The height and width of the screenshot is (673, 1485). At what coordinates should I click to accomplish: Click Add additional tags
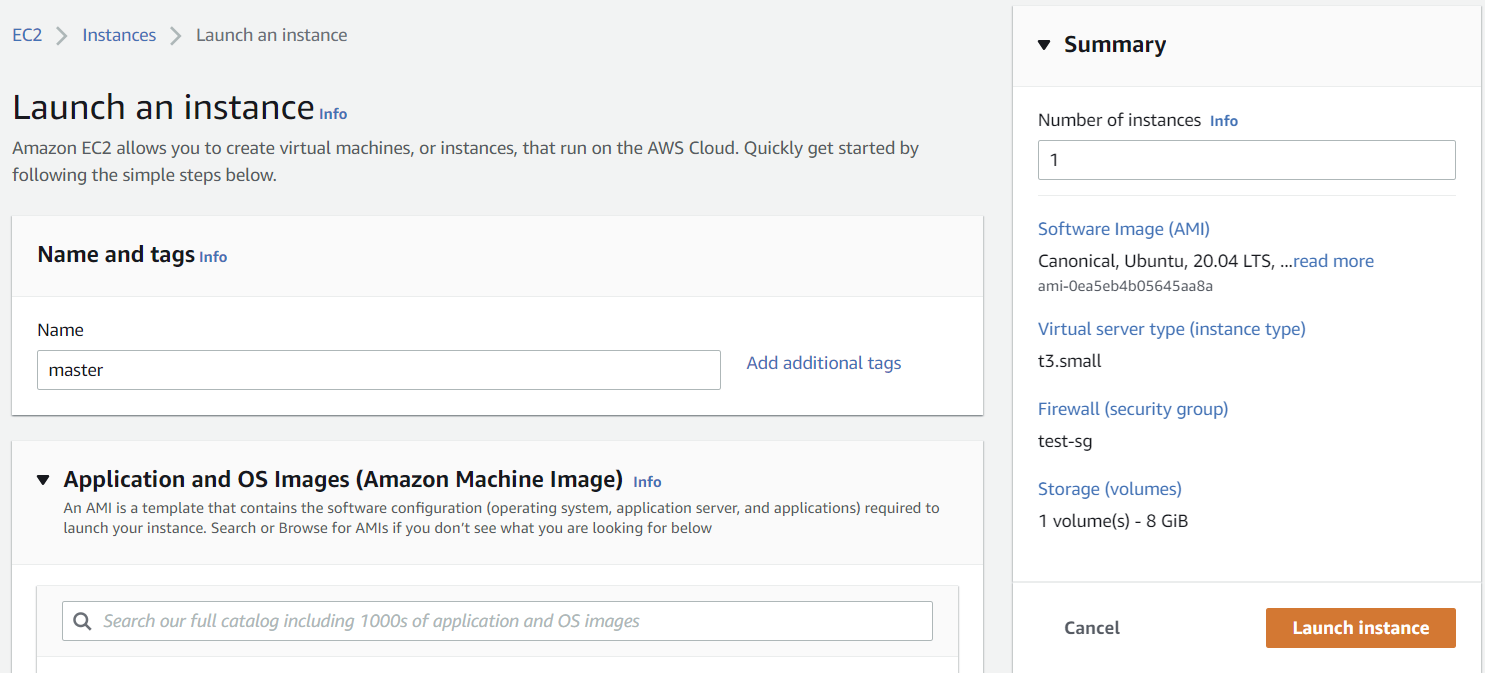823,363
